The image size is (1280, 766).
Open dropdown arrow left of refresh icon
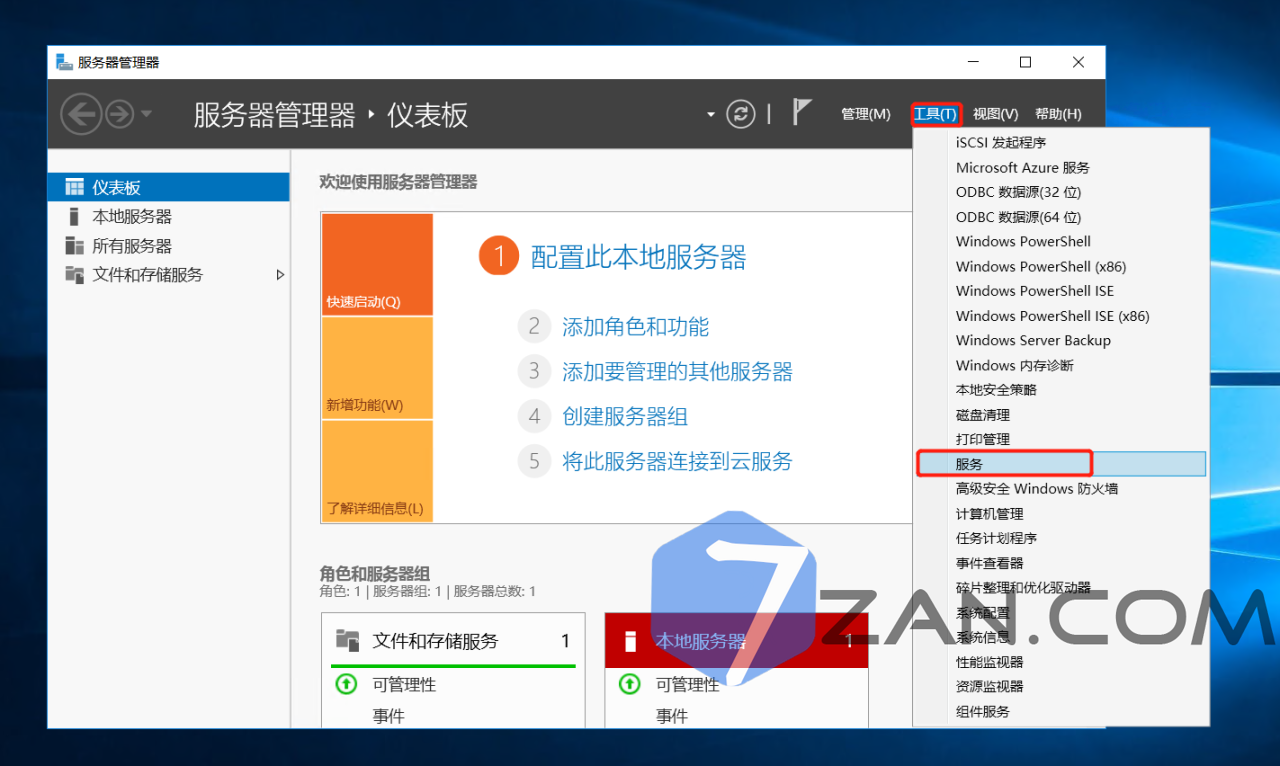coord(711,114)
